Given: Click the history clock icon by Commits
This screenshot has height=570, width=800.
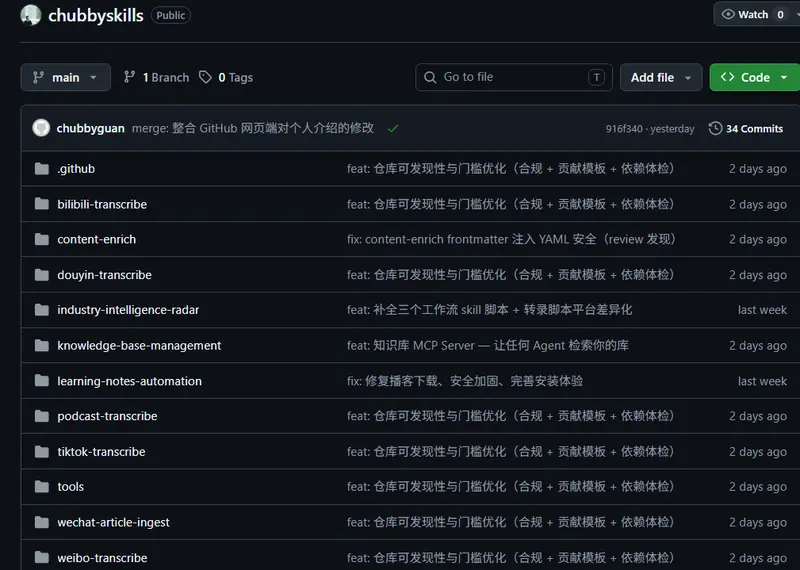Looking at the screenshot, I should (x=715, y=129).
